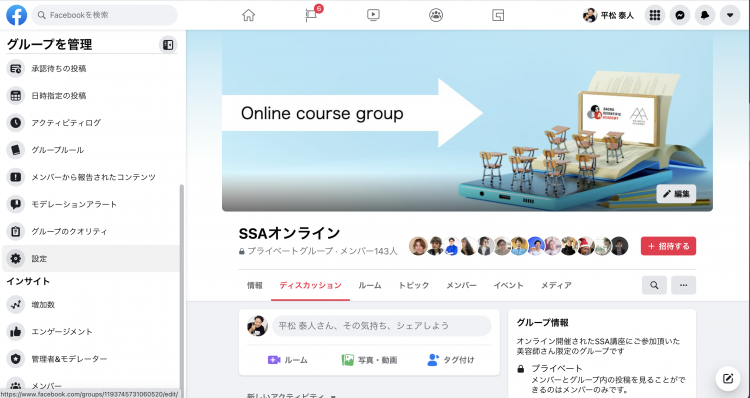Expand the account dropdown arrow at top right
750x398 pixels.
click(x=730, y=15)
